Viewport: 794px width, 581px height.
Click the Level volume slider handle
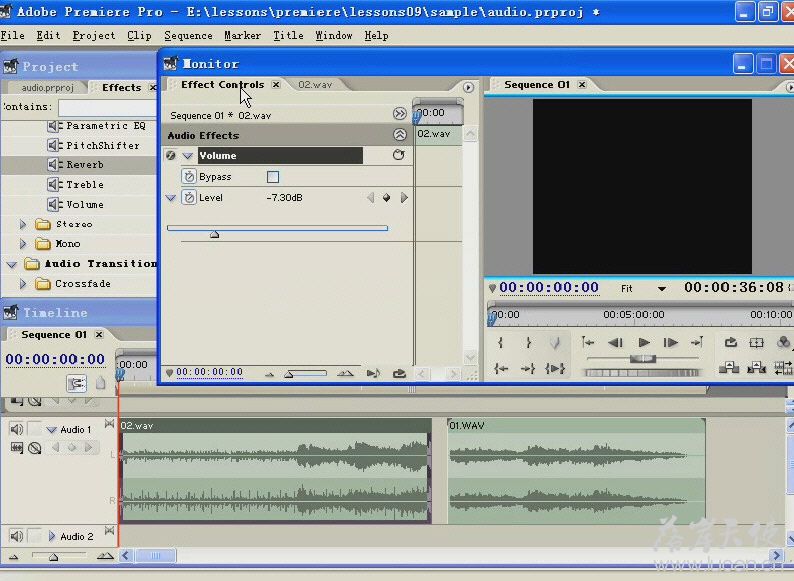click(x=215, y=235)
